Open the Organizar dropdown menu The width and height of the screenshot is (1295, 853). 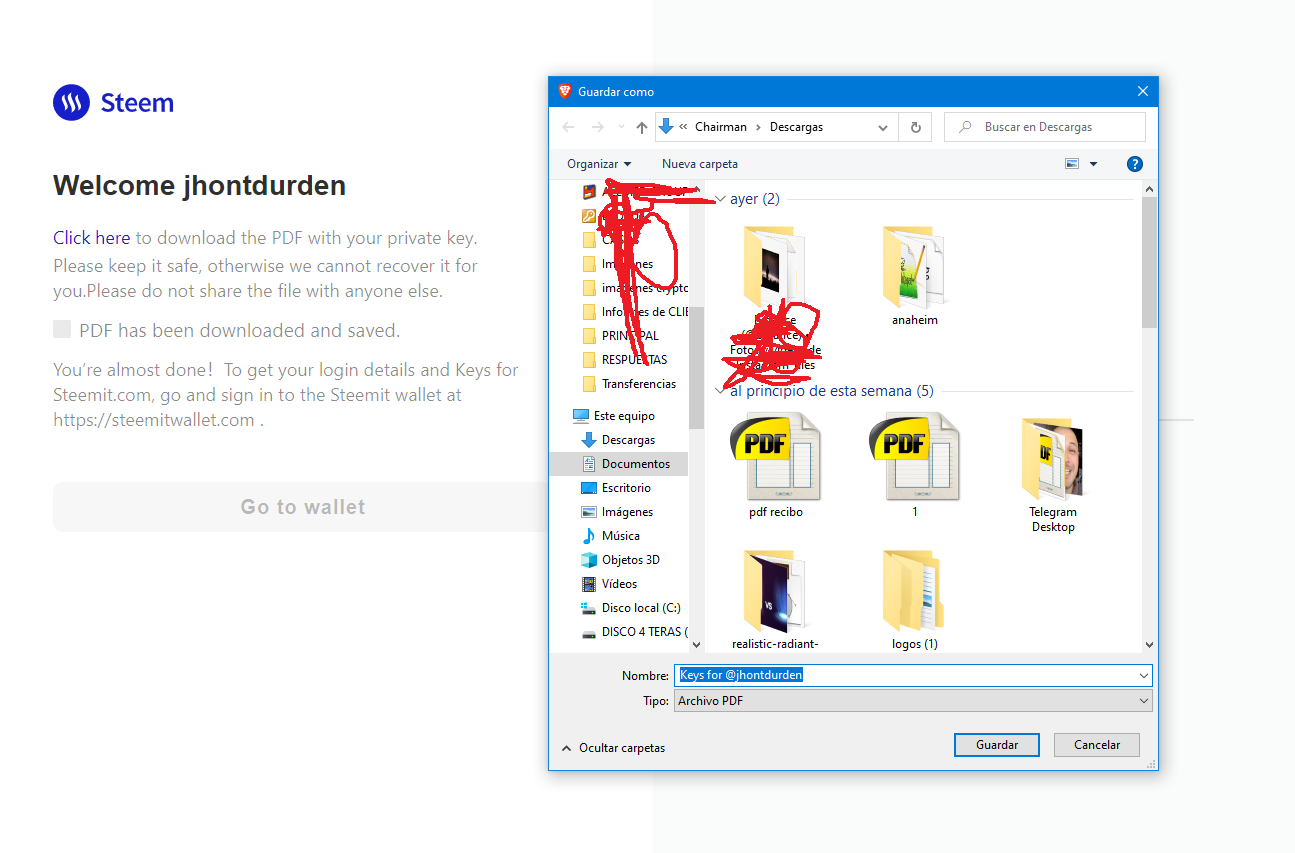[599, 164]
